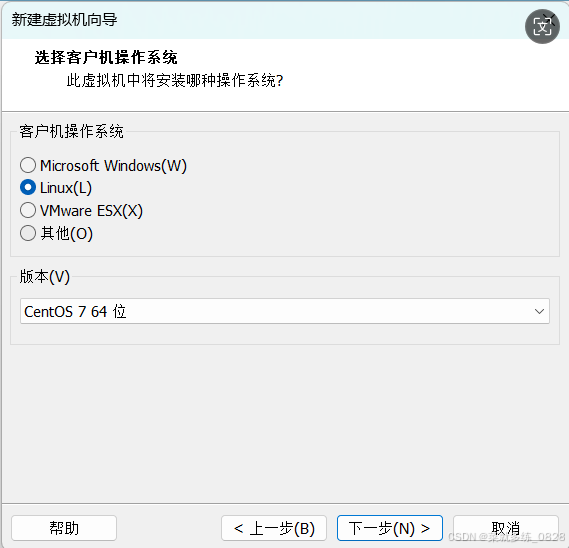The width and height of the screenshot is (569, 548).
Task: Click the 版本(V) group label
Action: (x=45, y=277)
